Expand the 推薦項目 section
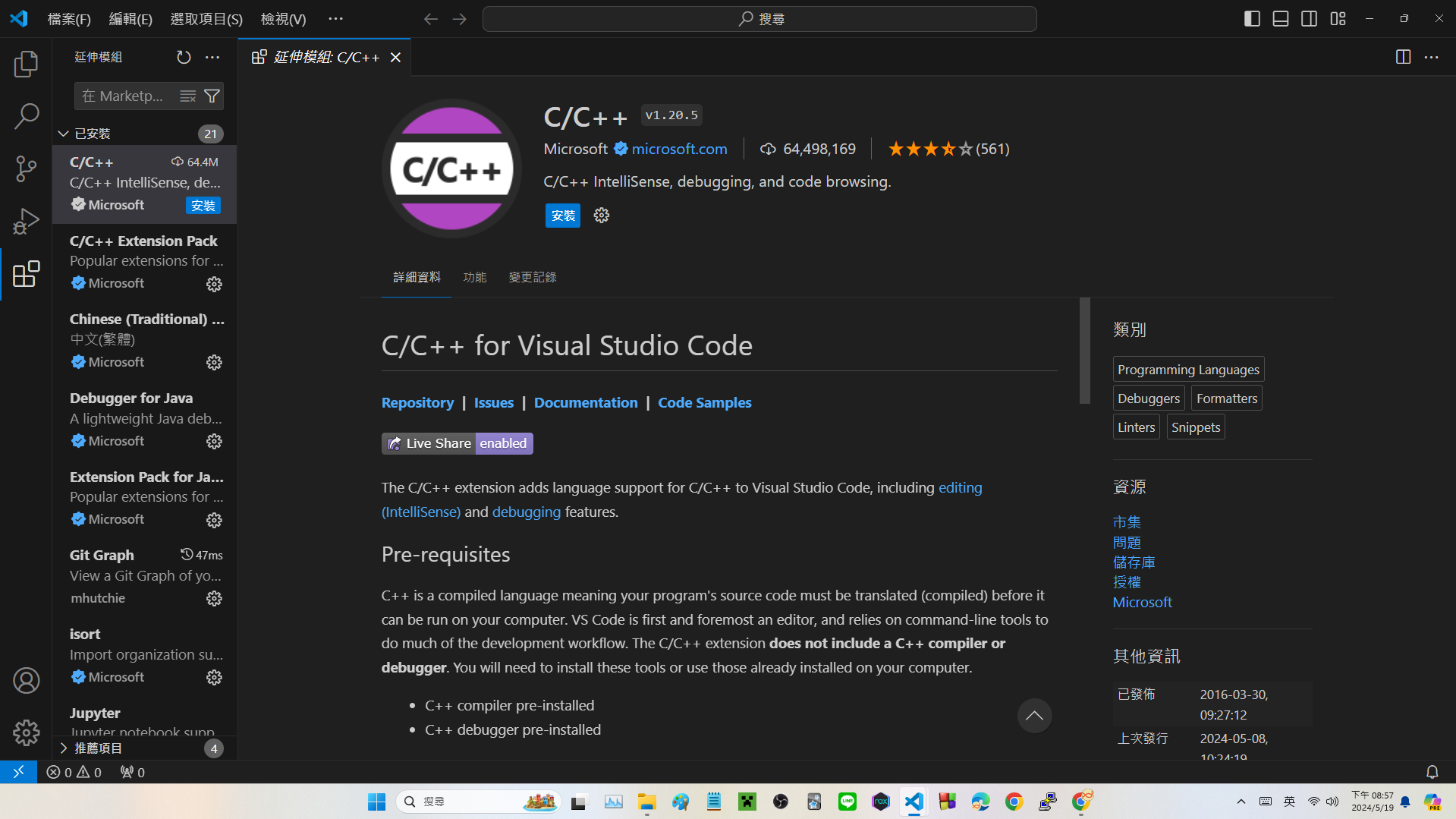Screen dimensions: 1456x819 click(x=64, y=748)
